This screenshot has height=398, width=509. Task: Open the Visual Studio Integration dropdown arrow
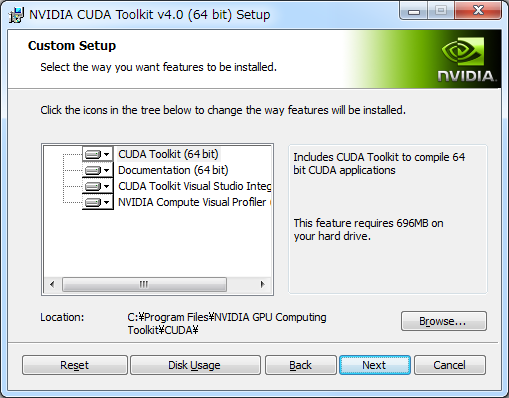(x=107, y=186)
